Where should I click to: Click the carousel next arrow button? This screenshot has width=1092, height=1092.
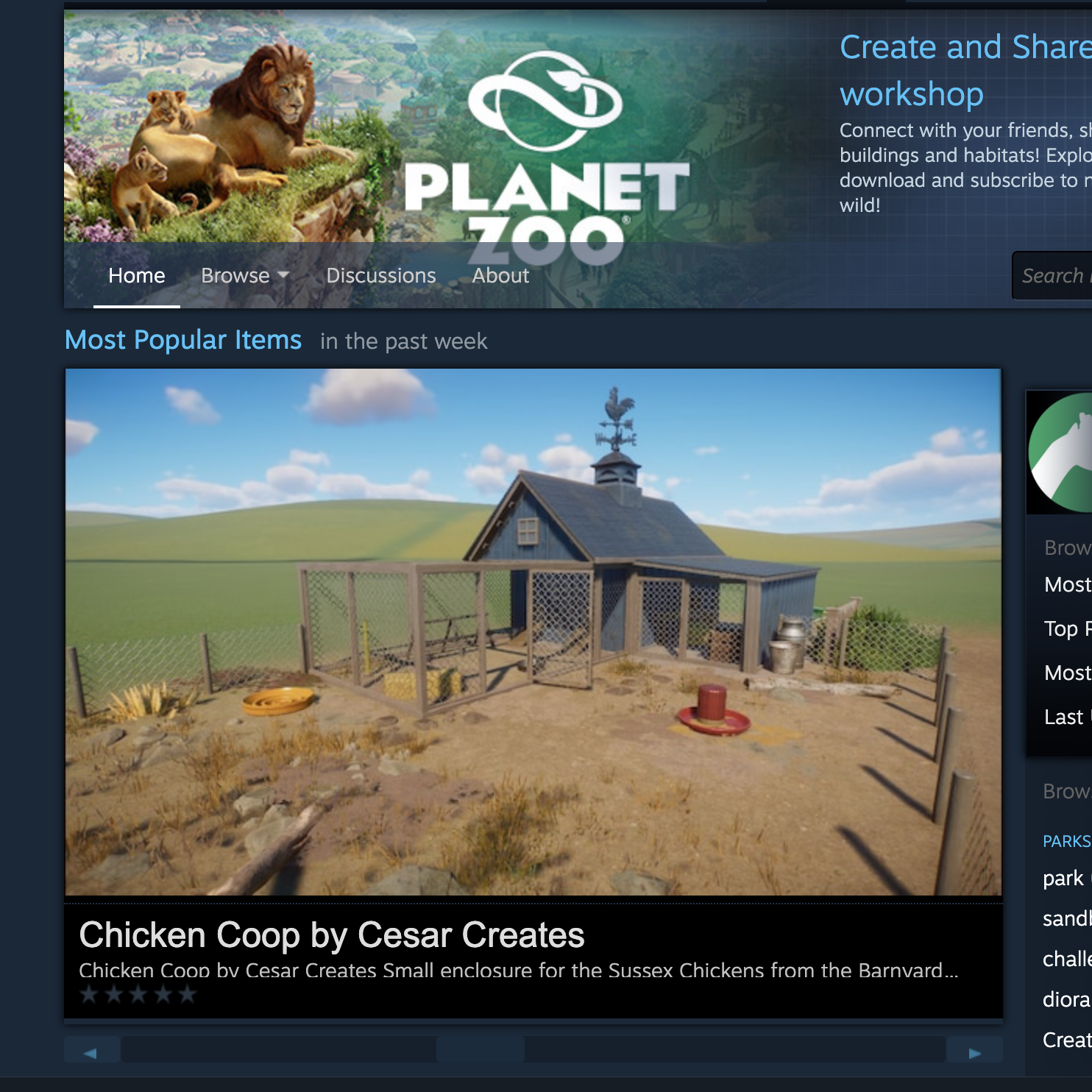click(x=974, y=1052)
